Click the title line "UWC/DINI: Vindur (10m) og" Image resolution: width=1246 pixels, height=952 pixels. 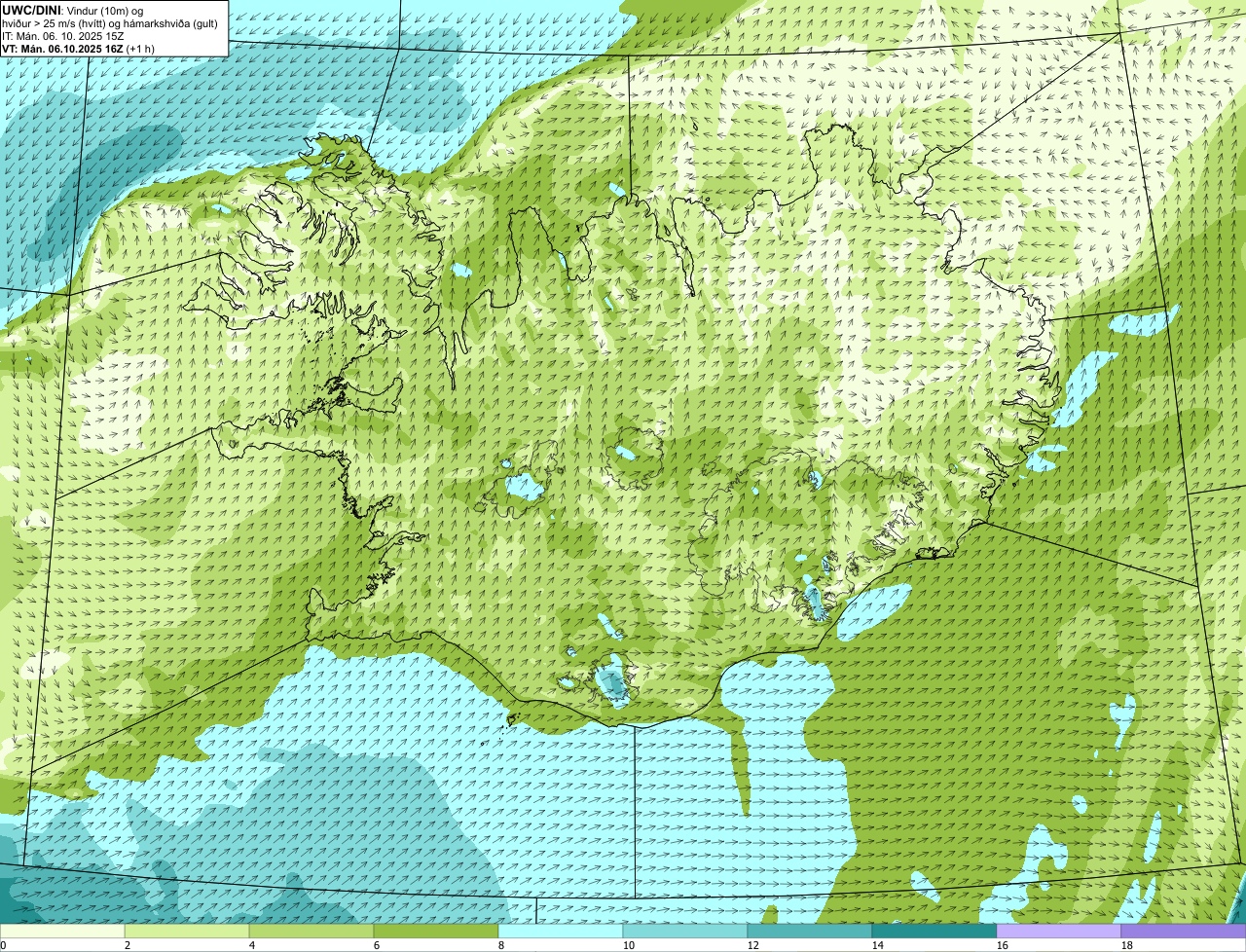pos(73,10)
